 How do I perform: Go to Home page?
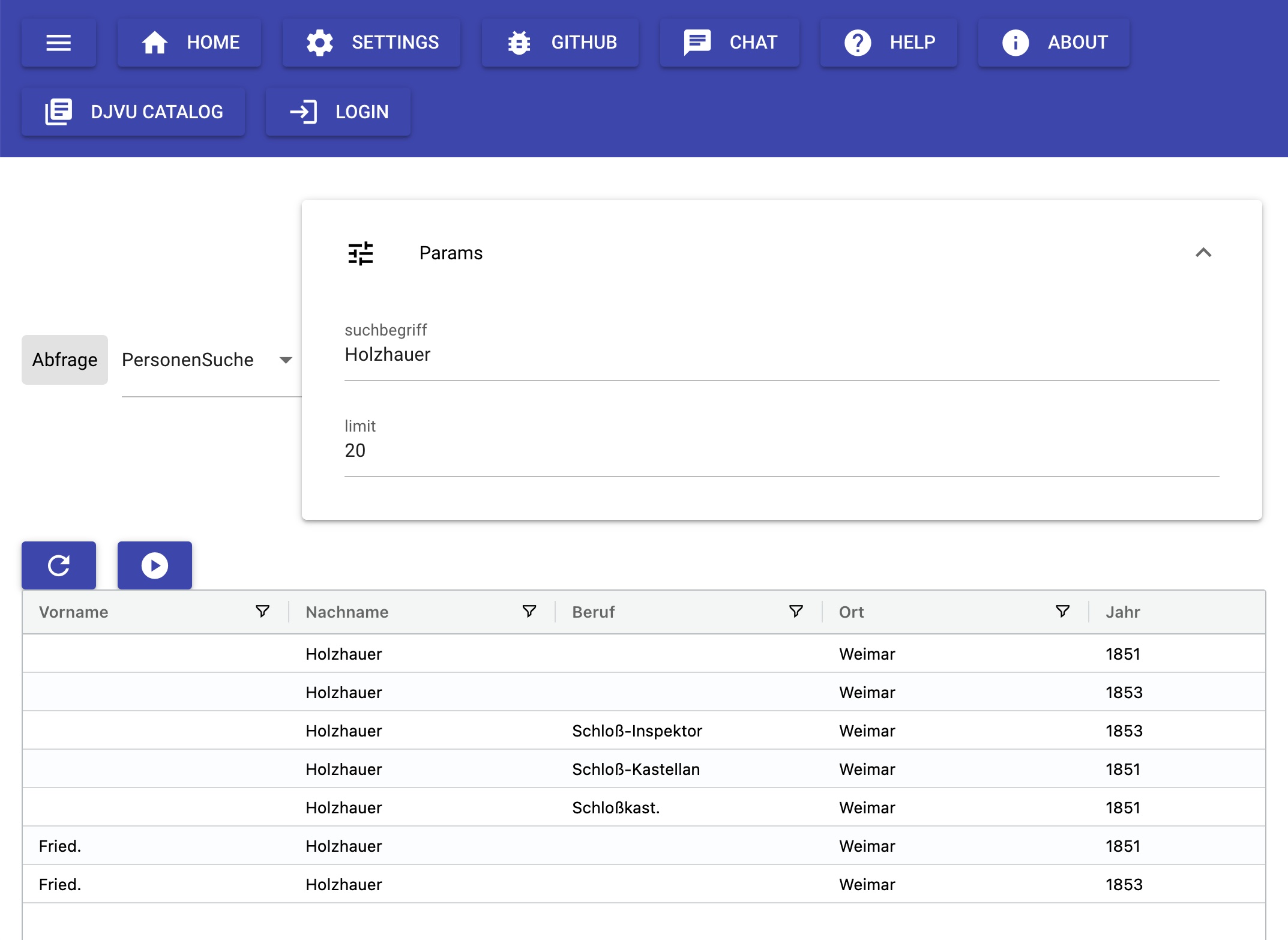coord(190,43)
